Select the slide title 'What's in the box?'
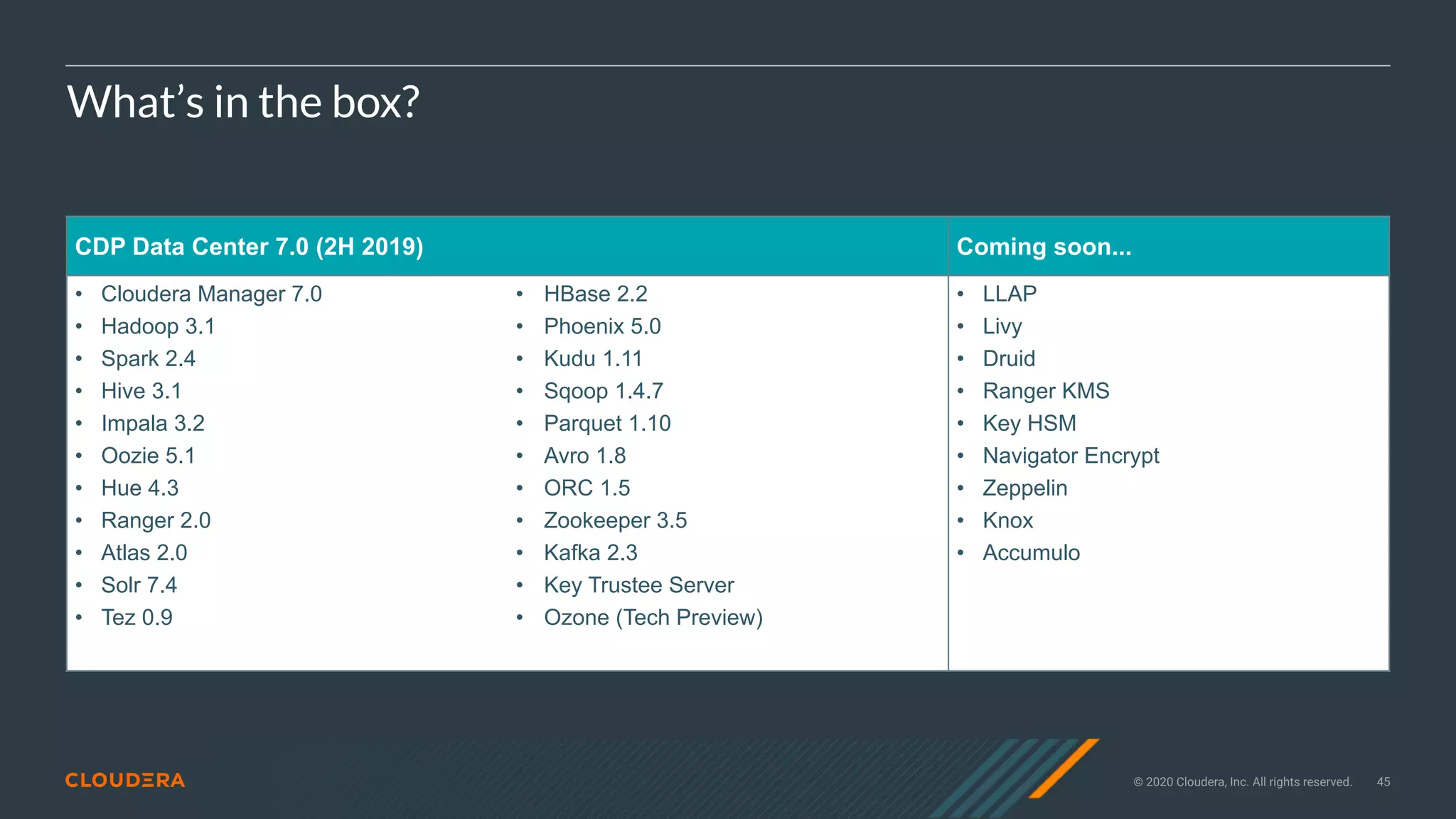 click(x=243, y=102)
